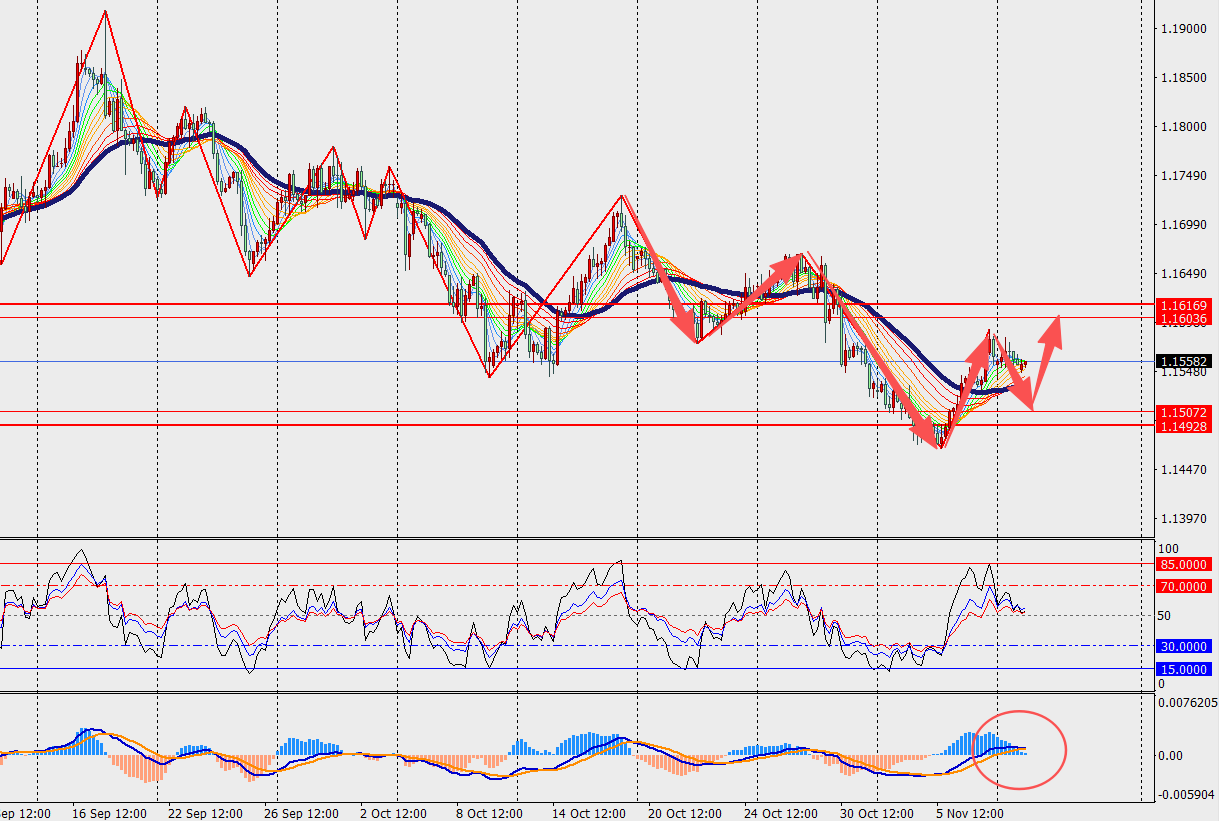Screen dimensions: 1220x821
Task: Click the current price 1.15582 label
Action: tap(1182, 361)
